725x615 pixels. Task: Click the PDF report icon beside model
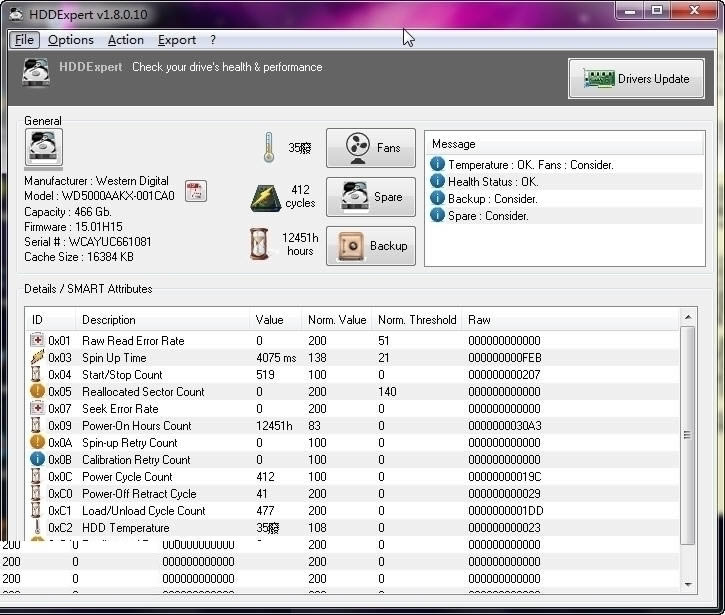pos(195,192)
